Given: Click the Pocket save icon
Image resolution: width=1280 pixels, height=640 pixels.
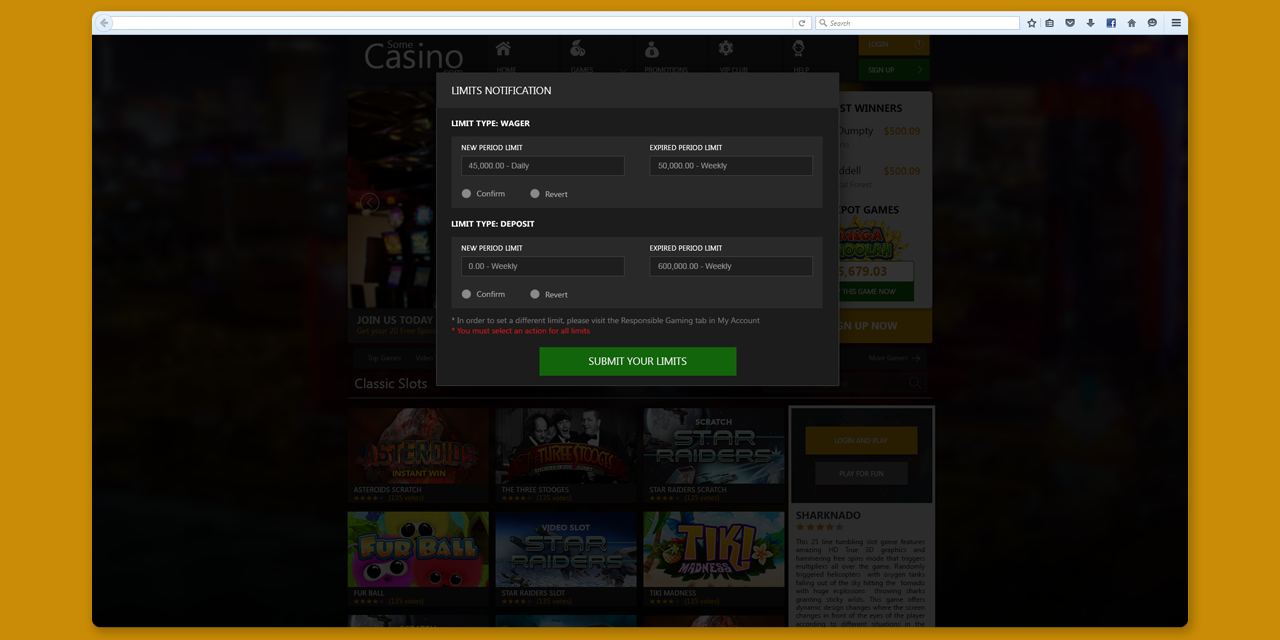Looking at the screenshot, I should pyautogui.click(x=1069, y=23).
